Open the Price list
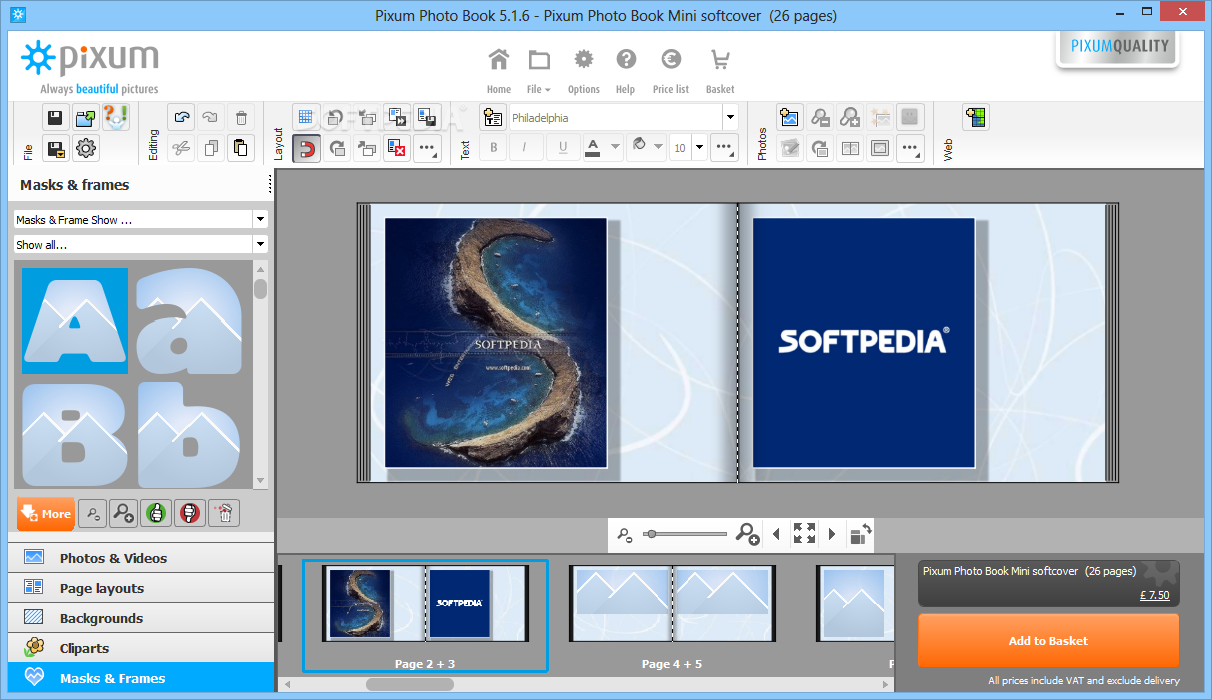Viewport: 1212px width, 700px height. click(670, 70)
